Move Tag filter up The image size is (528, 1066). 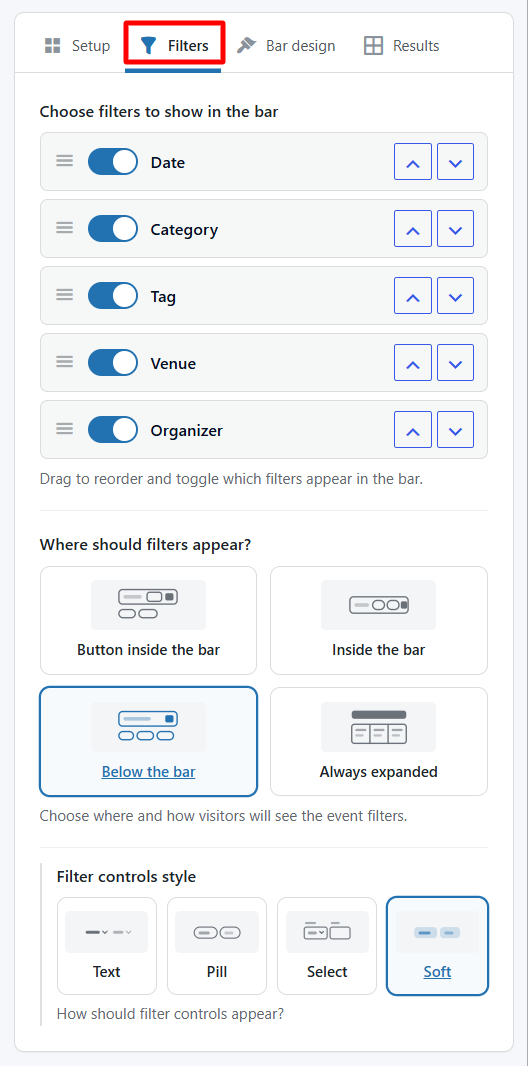(413, 296)
